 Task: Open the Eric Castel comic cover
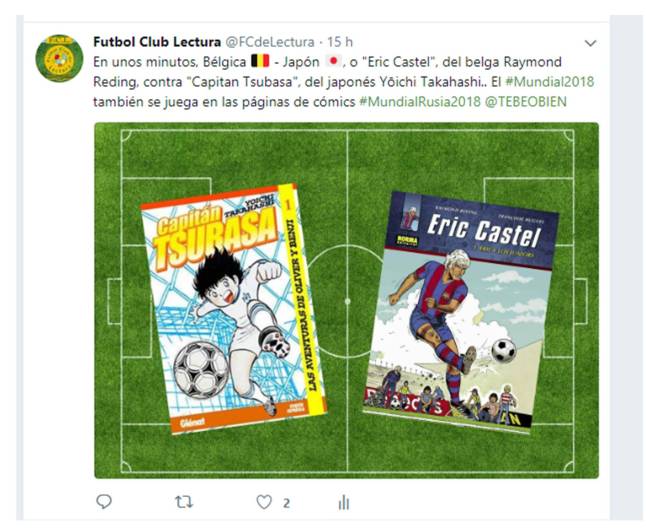point(461,312)
